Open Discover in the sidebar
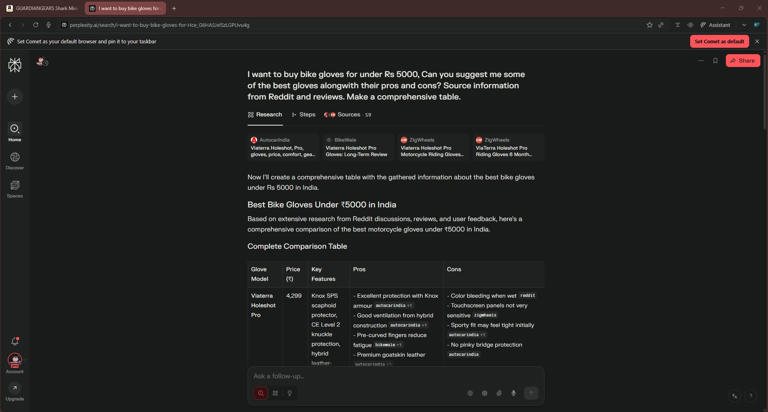The height and width of the screenshot is (412, 768). [14, 158]
